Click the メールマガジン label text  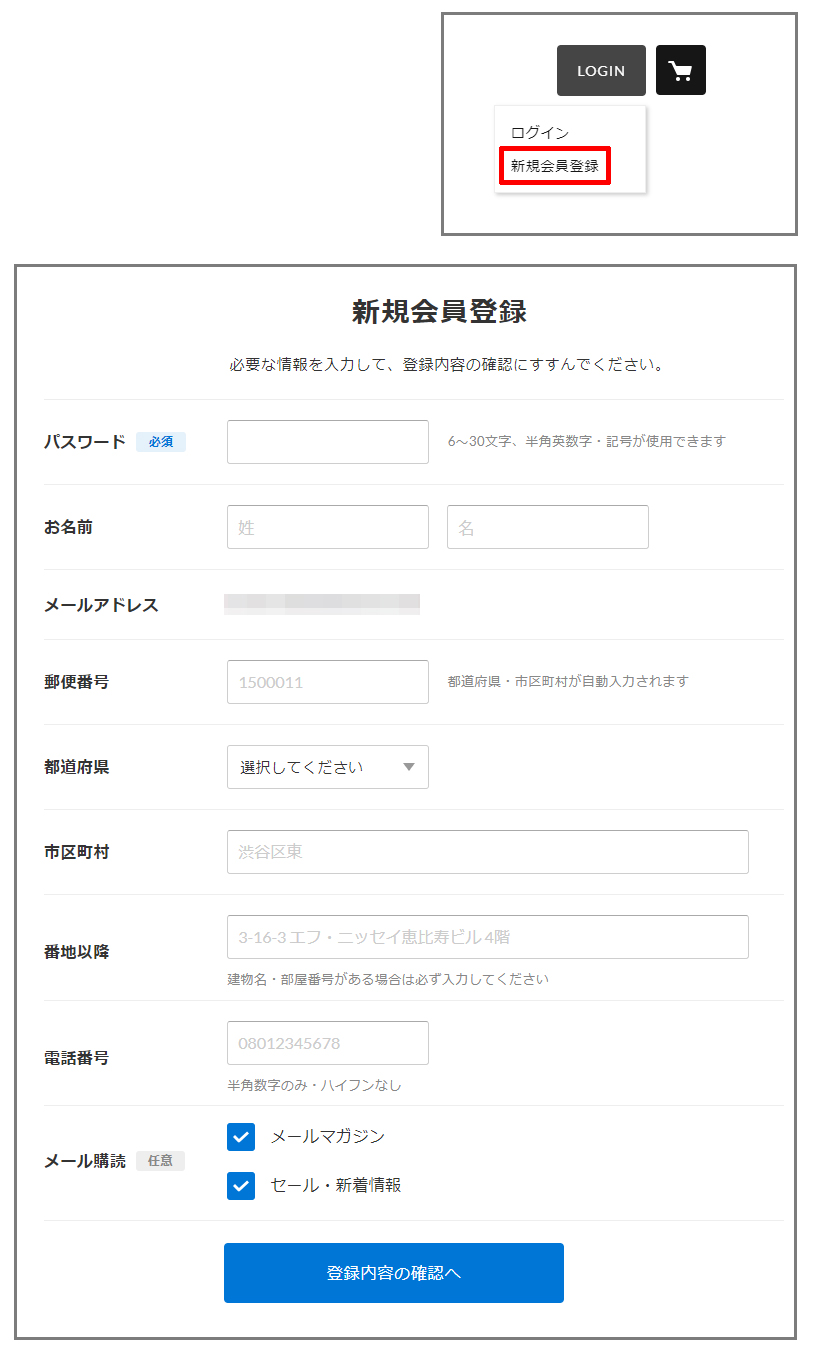tap(328, 1137)
